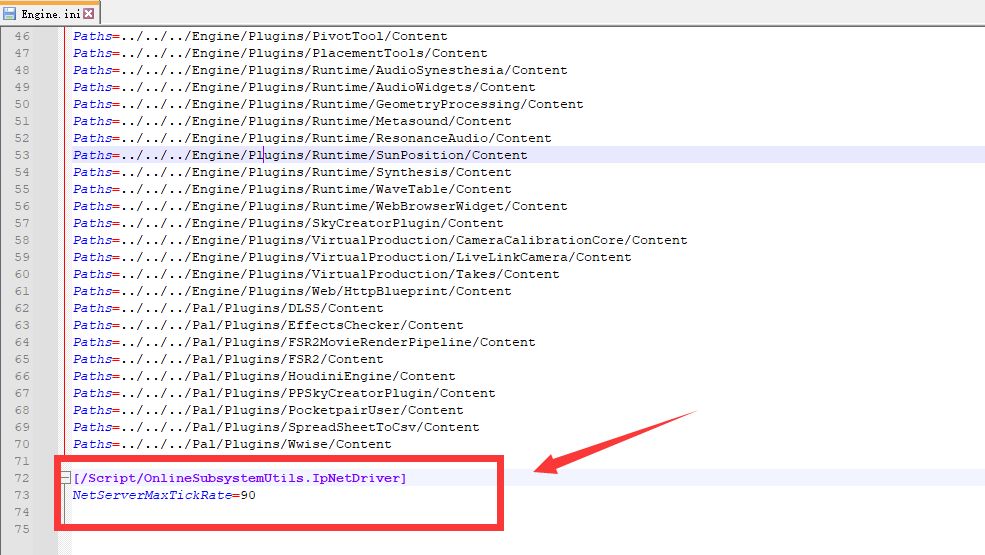Click the SkyCreatorPlugin/Content path under Engine

(x=288, y=223)
